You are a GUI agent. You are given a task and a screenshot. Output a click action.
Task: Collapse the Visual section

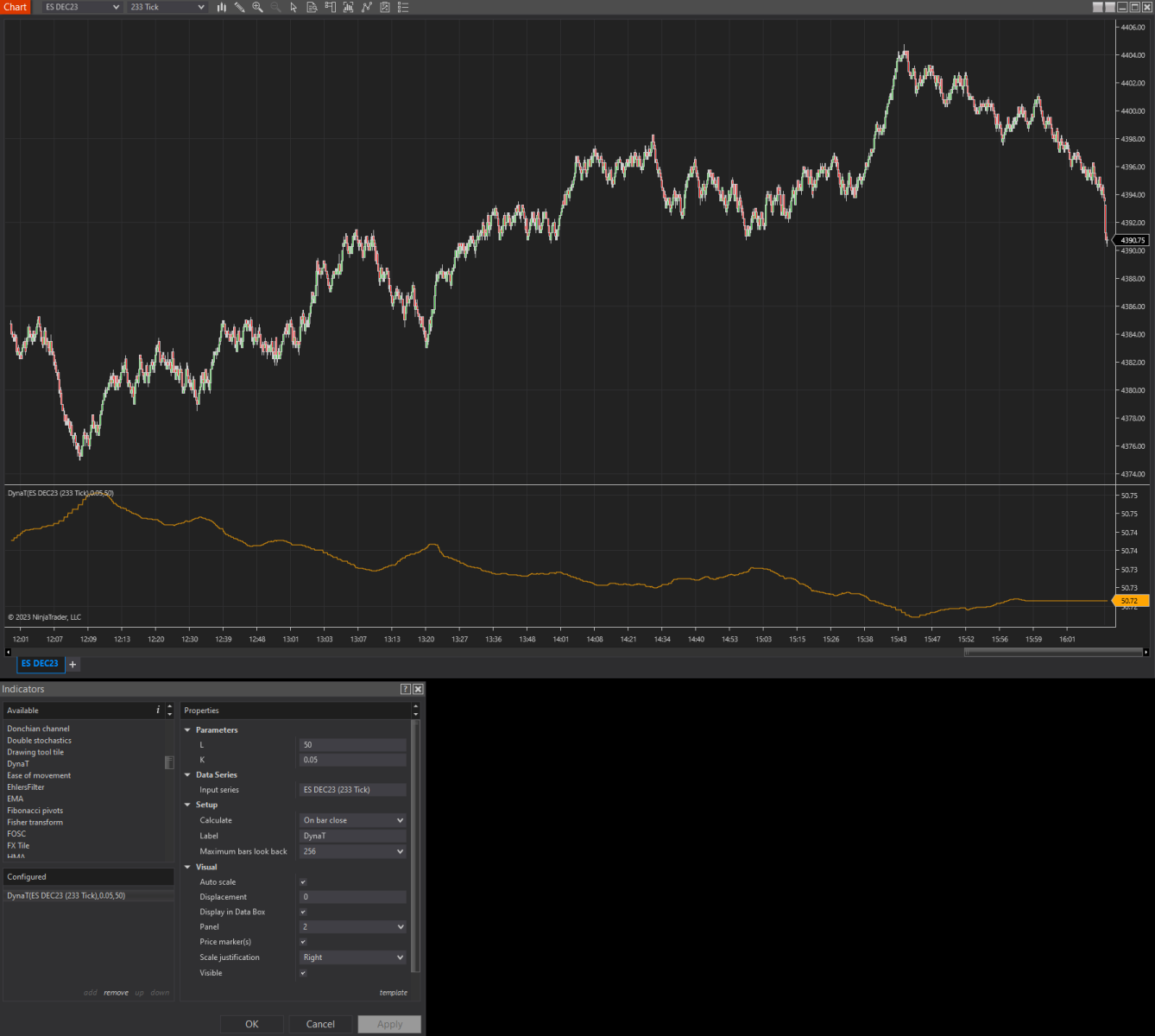click(x=187, y=867)
